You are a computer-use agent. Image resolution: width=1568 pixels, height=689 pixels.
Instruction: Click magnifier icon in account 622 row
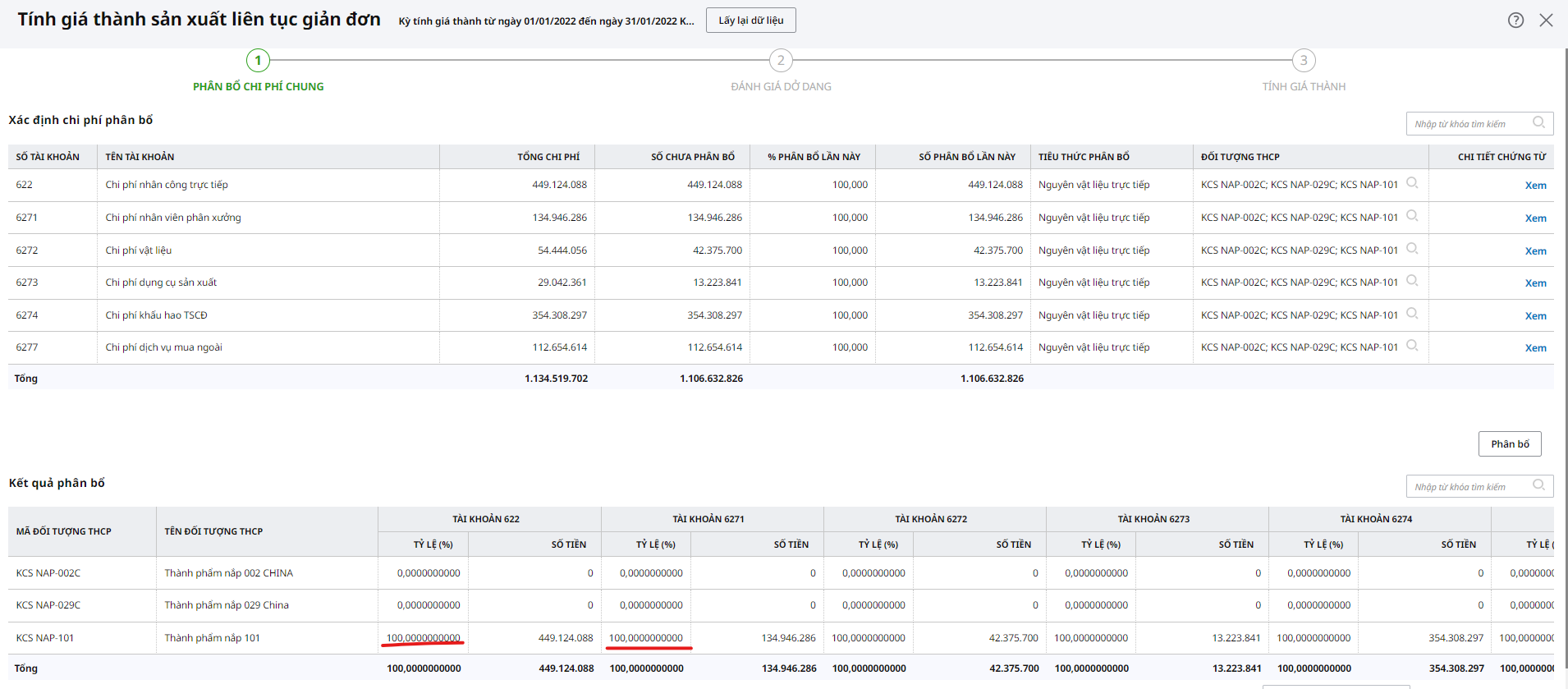1412,183
